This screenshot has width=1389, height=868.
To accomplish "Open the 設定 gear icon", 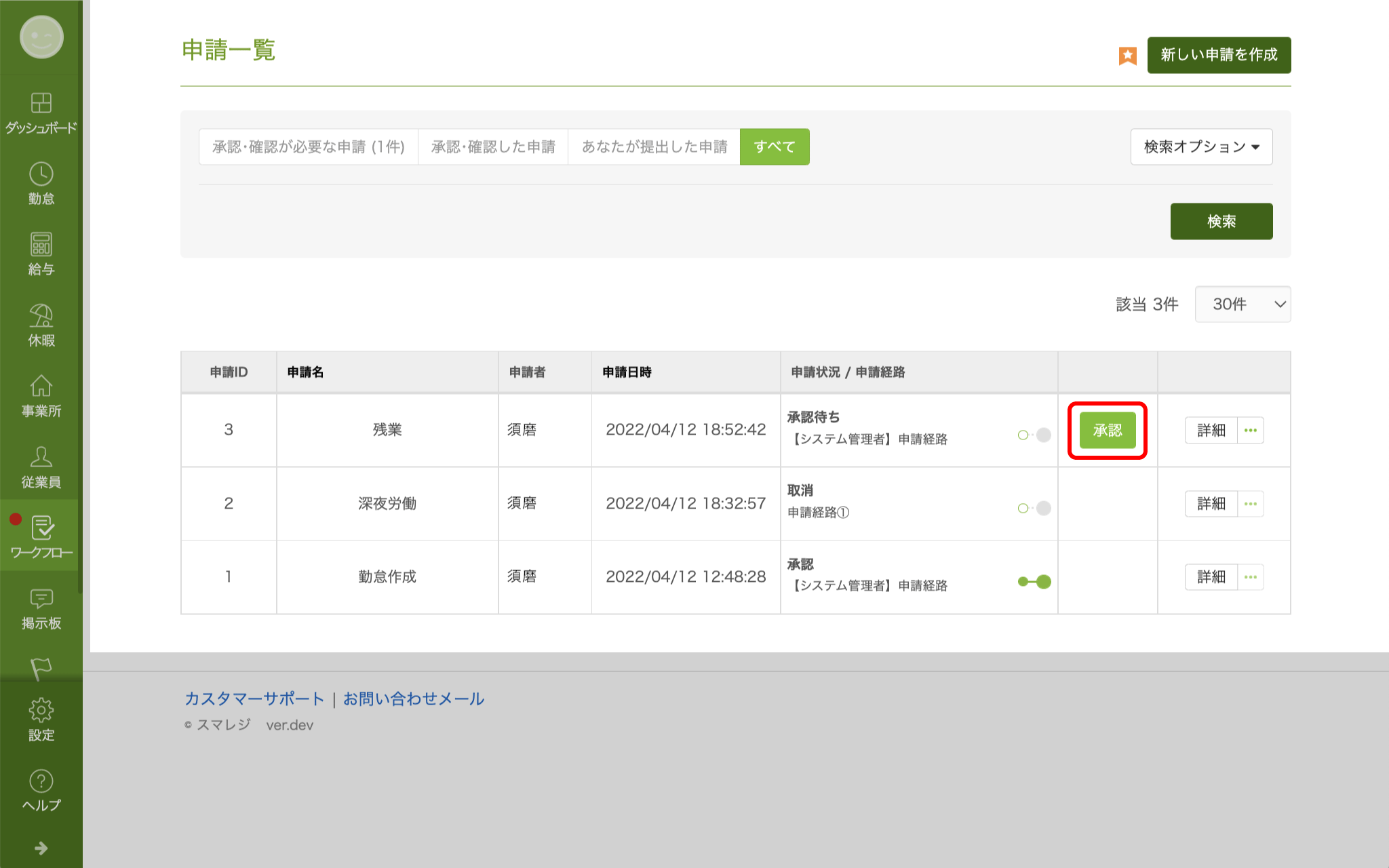I will [41, 711].
